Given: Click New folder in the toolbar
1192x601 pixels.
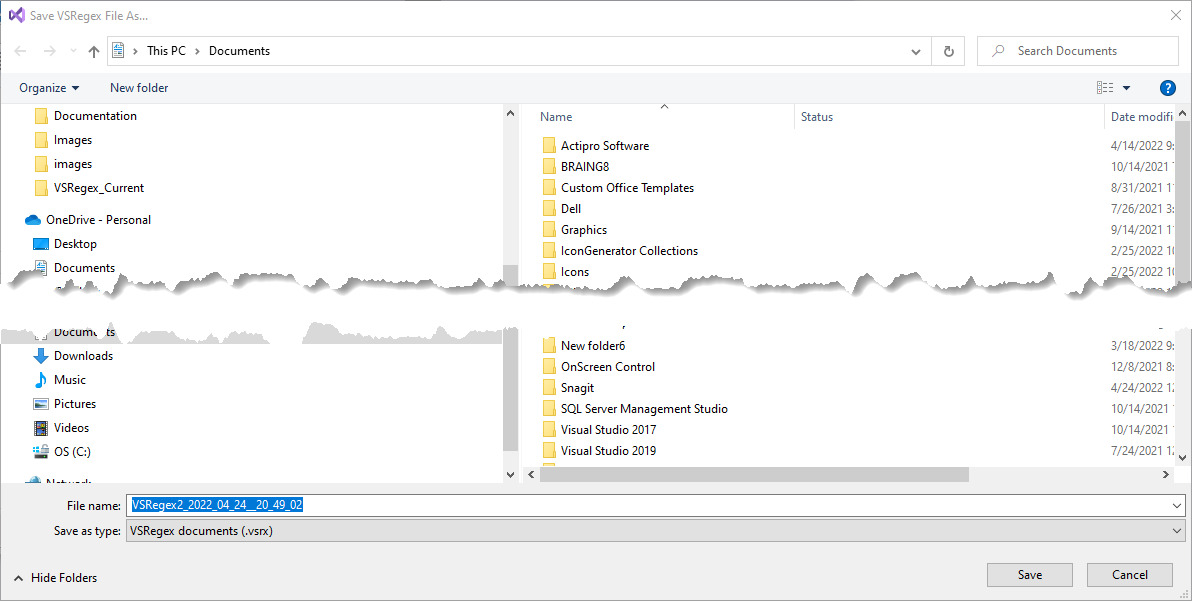Looking at the screenshot, I should [139, 88].
